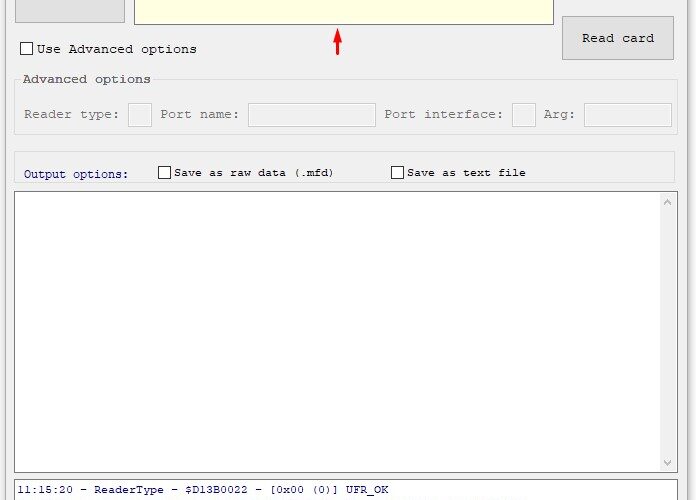Click the gray button left of yellow box
Image resolution: width=696 pixels, height=500 pixels.
[x=70, y=11]
